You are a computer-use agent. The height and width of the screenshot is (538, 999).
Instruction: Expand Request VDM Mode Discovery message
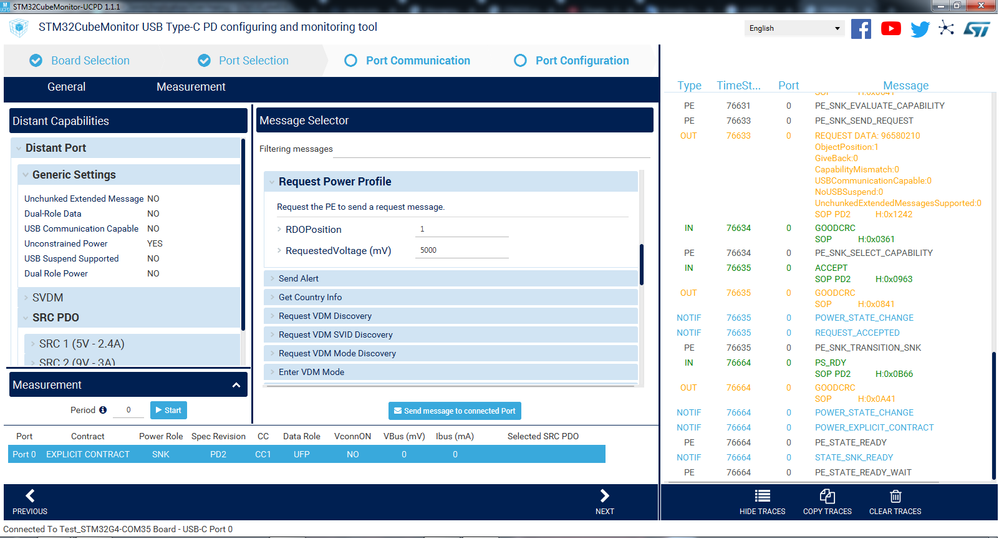pyautogui.click(x=271, y=353)
